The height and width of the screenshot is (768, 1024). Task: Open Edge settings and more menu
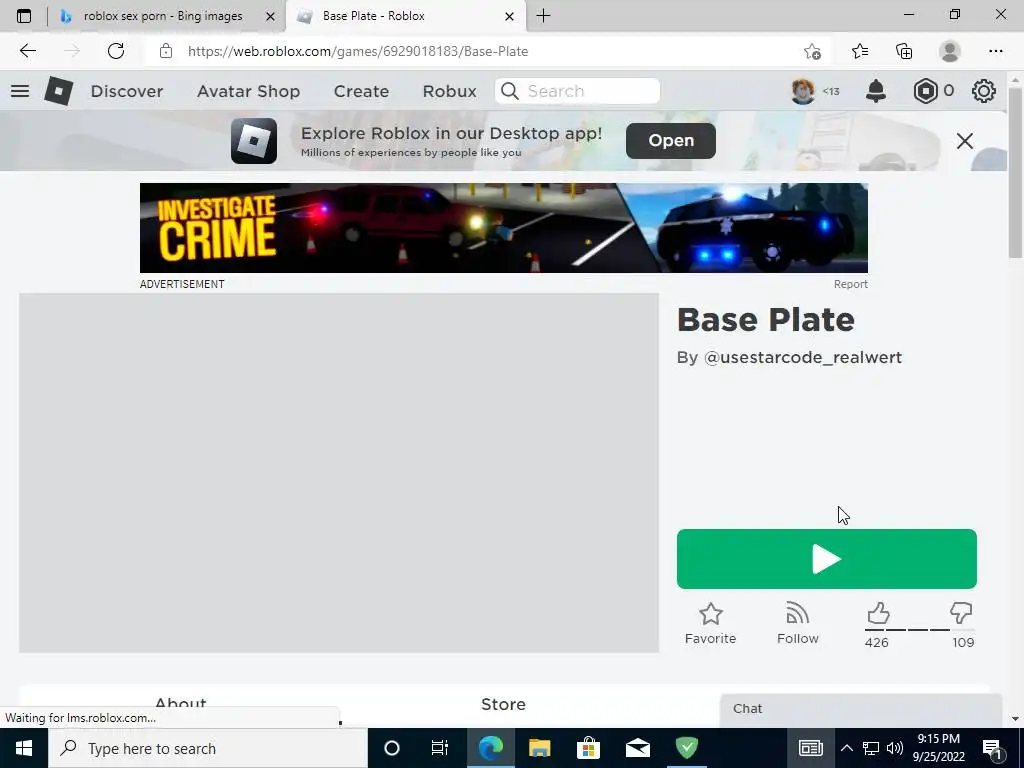pos(995,51)
